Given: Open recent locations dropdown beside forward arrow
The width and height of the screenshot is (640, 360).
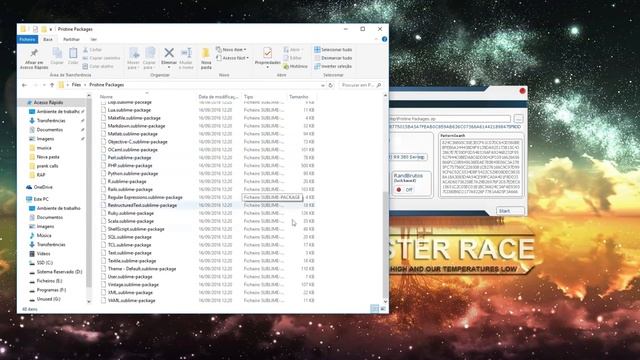Looking at the screenshot, I should point(44,85).
